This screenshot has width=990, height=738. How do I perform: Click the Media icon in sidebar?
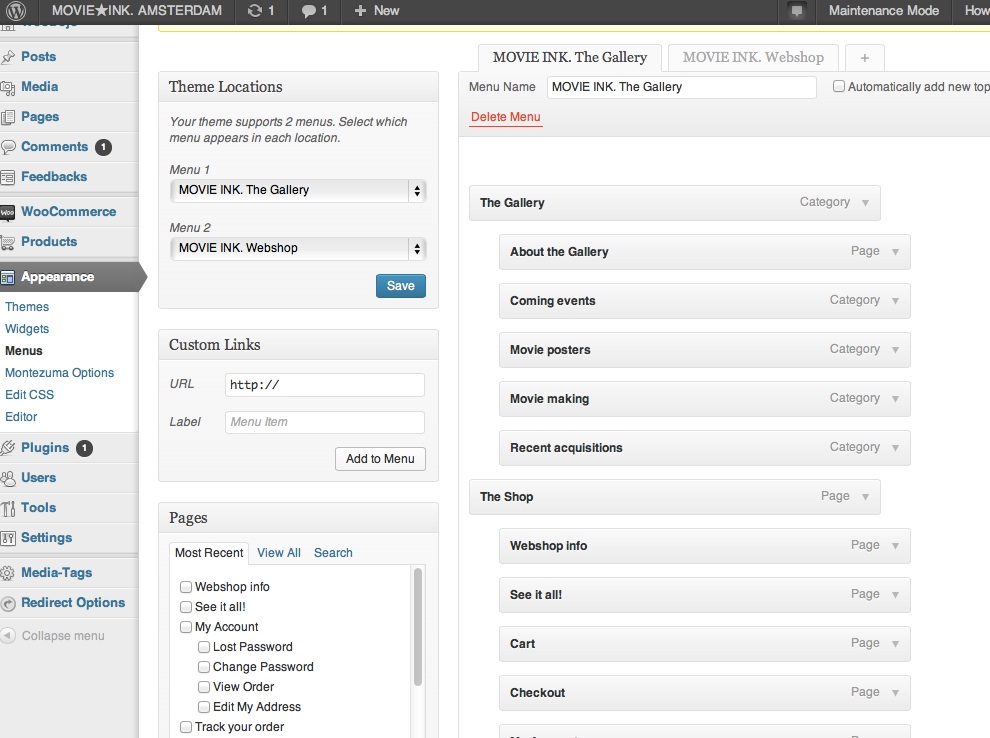click(8, 87)
